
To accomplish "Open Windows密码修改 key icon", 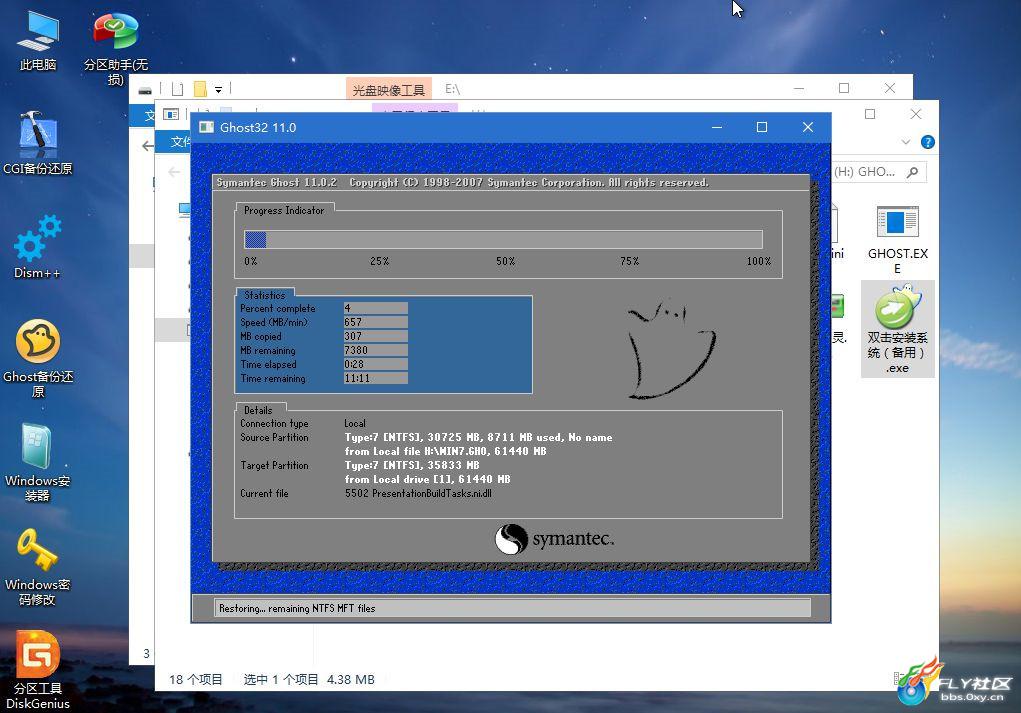I will (38, 566).
